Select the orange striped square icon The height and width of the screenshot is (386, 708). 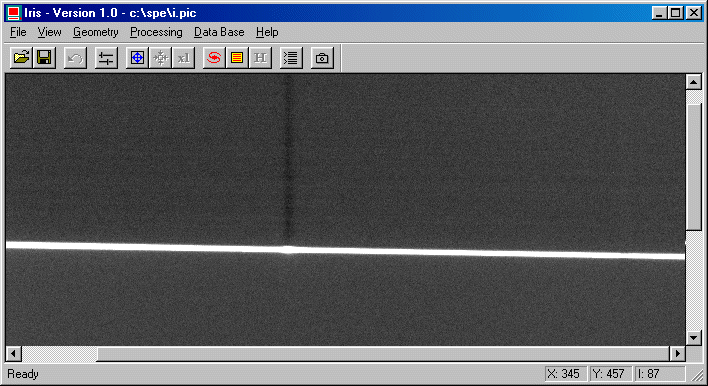(237, 58)
